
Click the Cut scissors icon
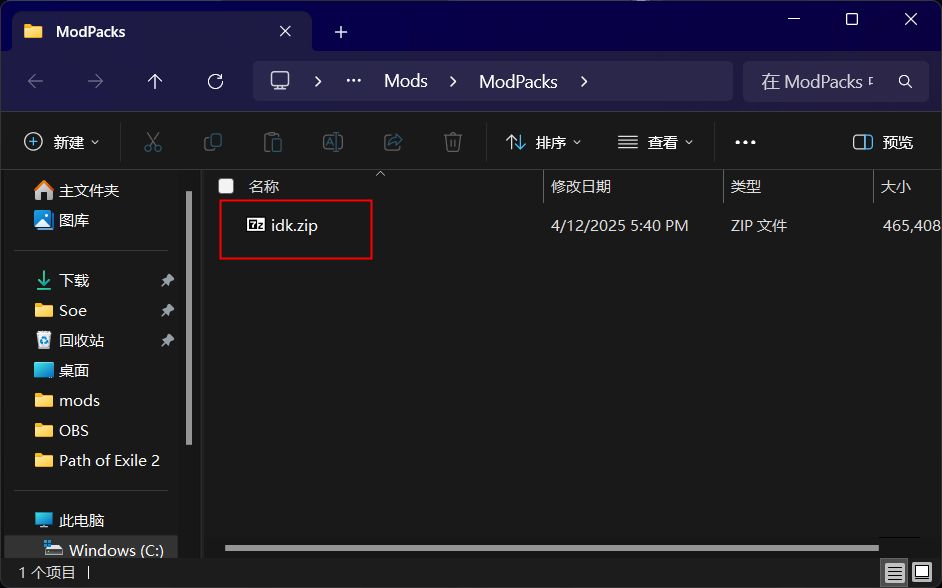(x=153, y=142)
